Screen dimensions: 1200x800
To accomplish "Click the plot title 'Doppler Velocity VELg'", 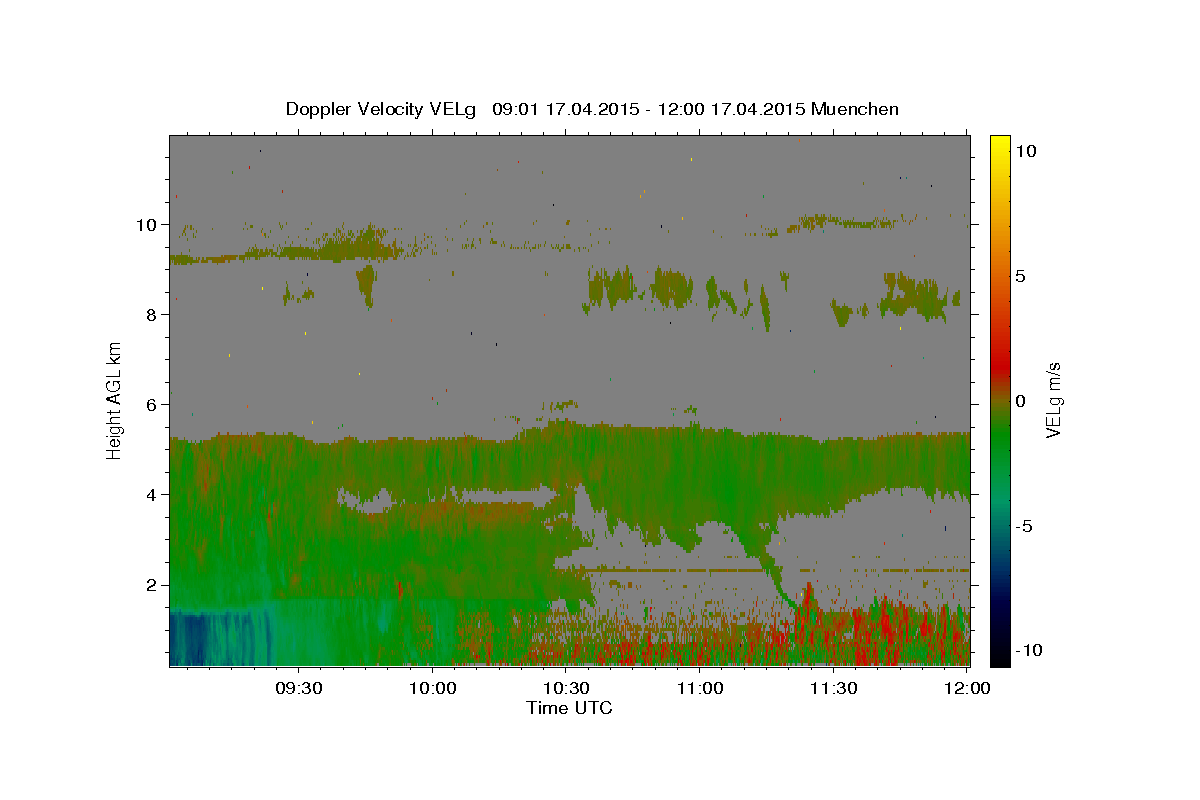I will [x=381, y=109].
